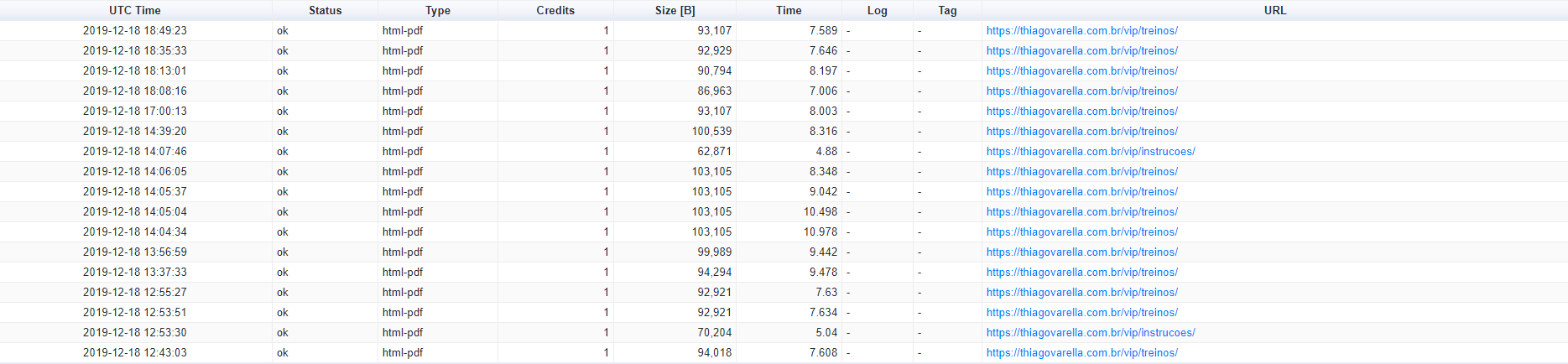Sort the table by Type header

point(437,11)
